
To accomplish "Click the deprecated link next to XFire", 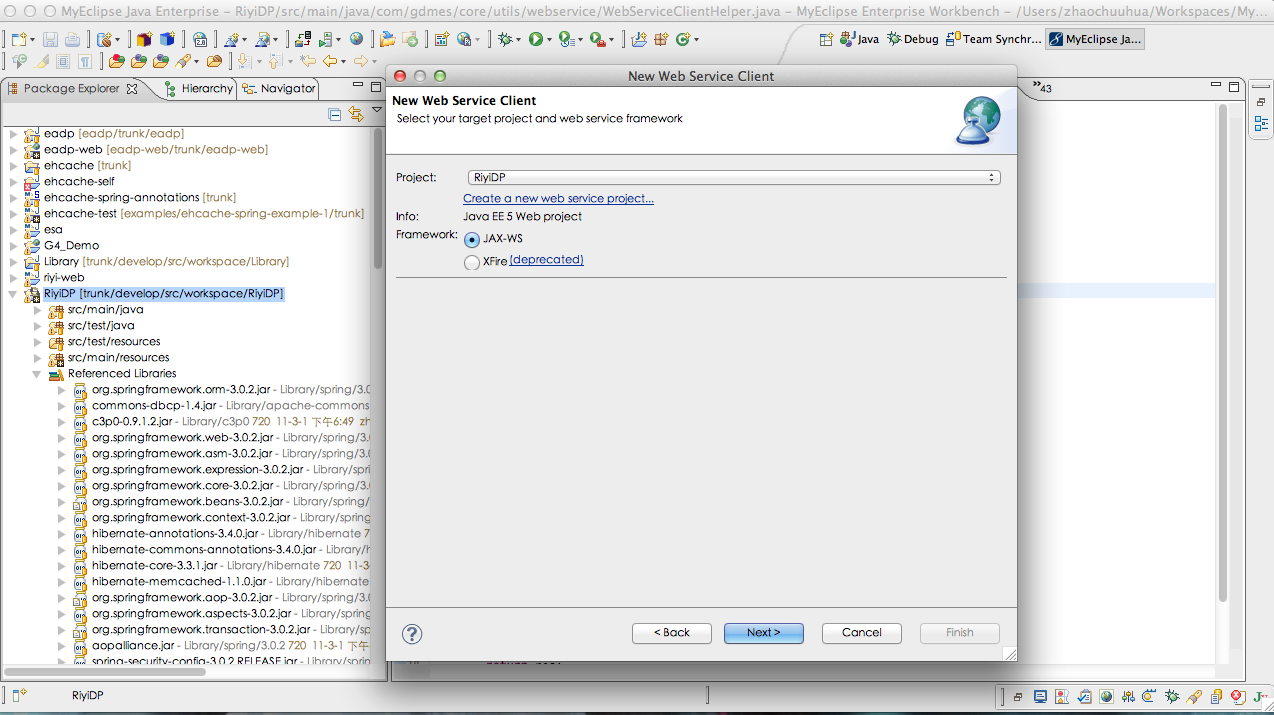I will [x=547, y=260].
